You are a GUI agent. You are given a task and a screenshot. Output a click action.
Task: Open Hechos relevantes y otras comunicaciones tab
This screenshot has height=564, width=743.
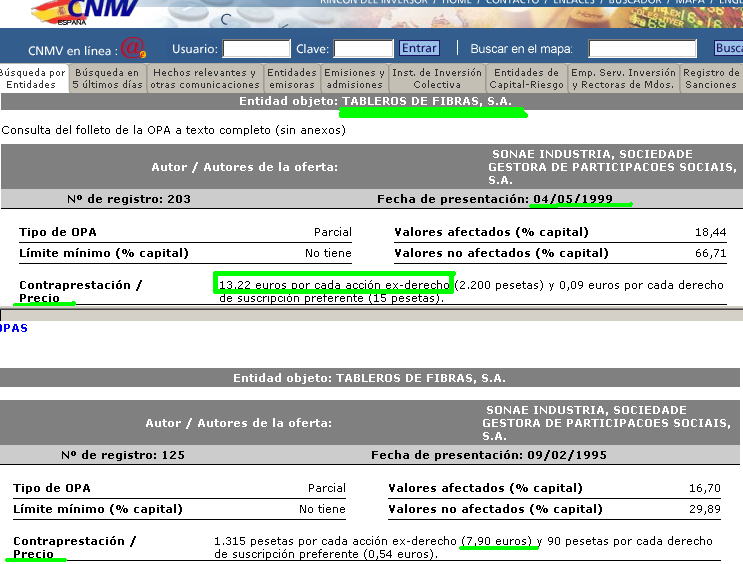click(205, 78)
